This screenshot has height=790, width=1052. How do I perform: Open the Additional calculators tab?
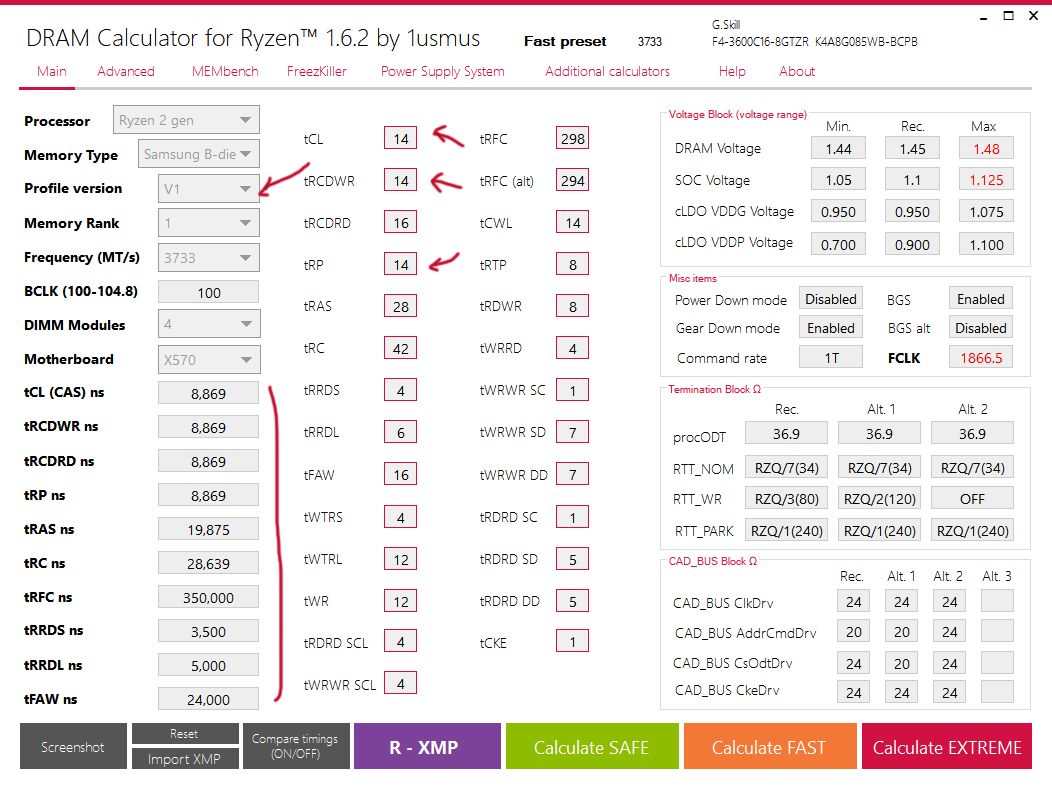607,71
